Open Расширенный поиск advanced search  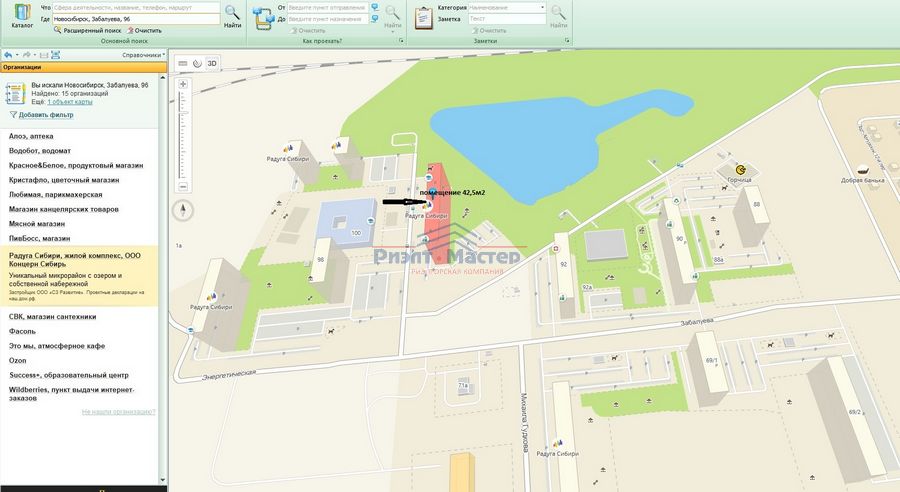click(x=87, y=30)
